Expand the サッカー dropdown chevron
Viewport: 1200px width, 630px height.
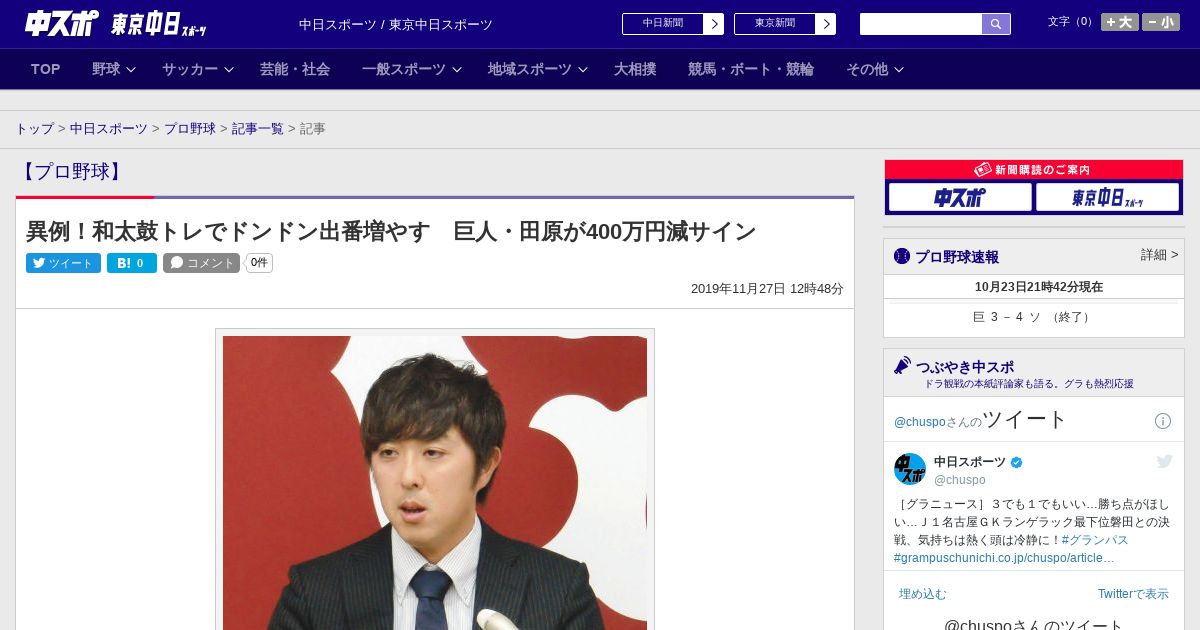pyautogui.click(x=229, y=69)
